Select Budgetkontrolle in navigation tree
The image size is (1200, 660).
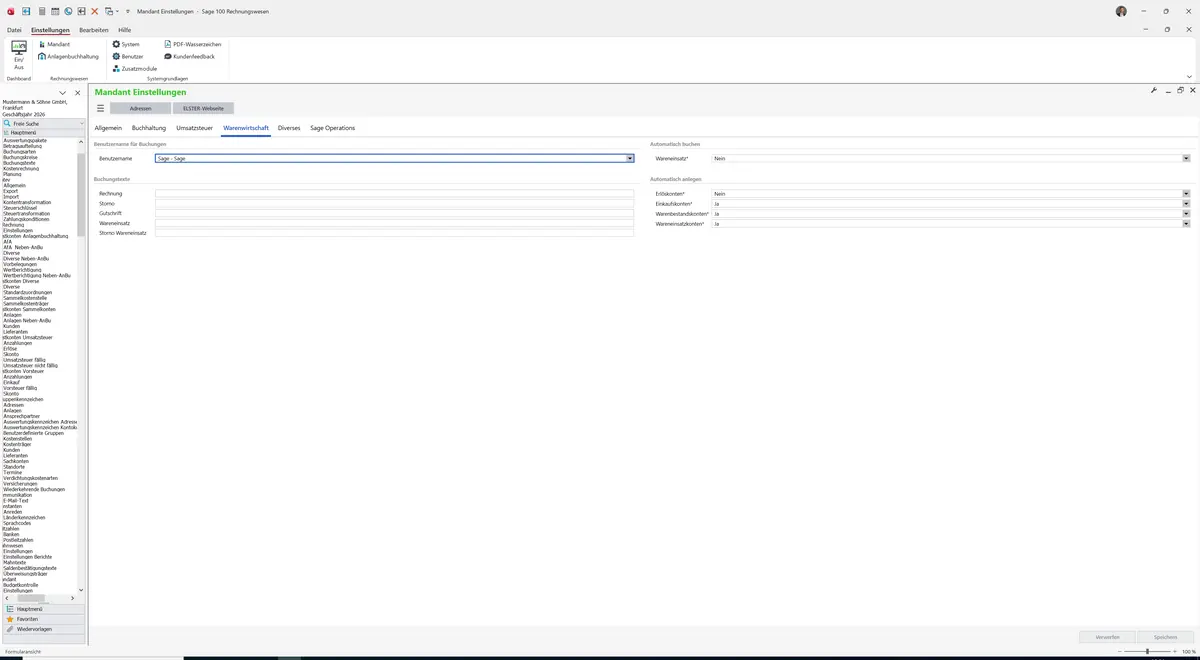[x=20, y=585]
